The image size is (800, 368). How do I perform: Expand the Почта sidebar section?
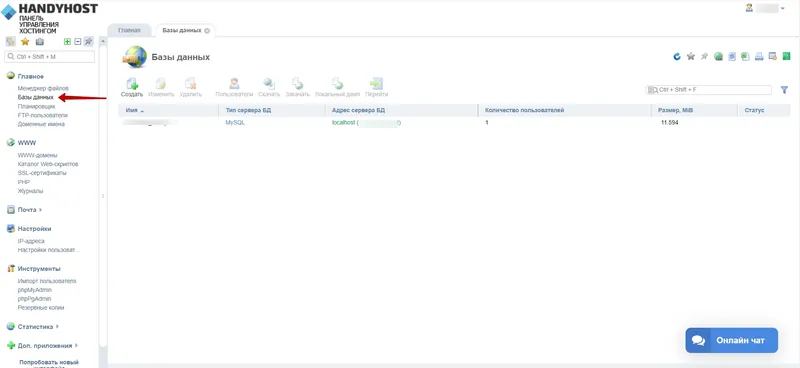[30, 210]
